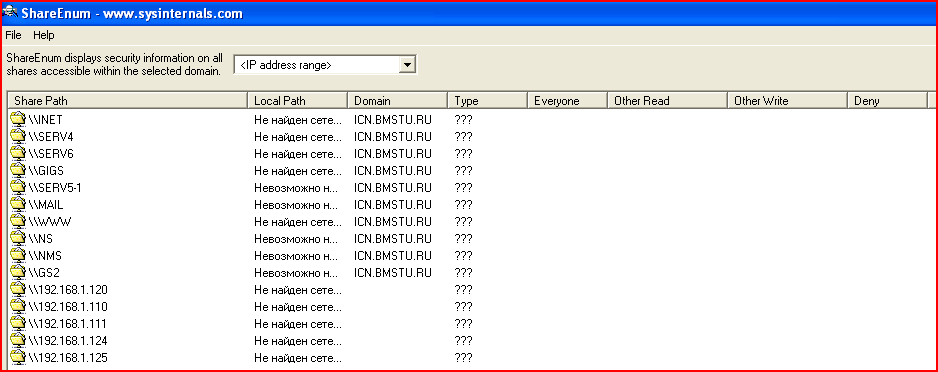Select the \\SERV4 share path text
The image size is (938, 372).
[51, 136]
